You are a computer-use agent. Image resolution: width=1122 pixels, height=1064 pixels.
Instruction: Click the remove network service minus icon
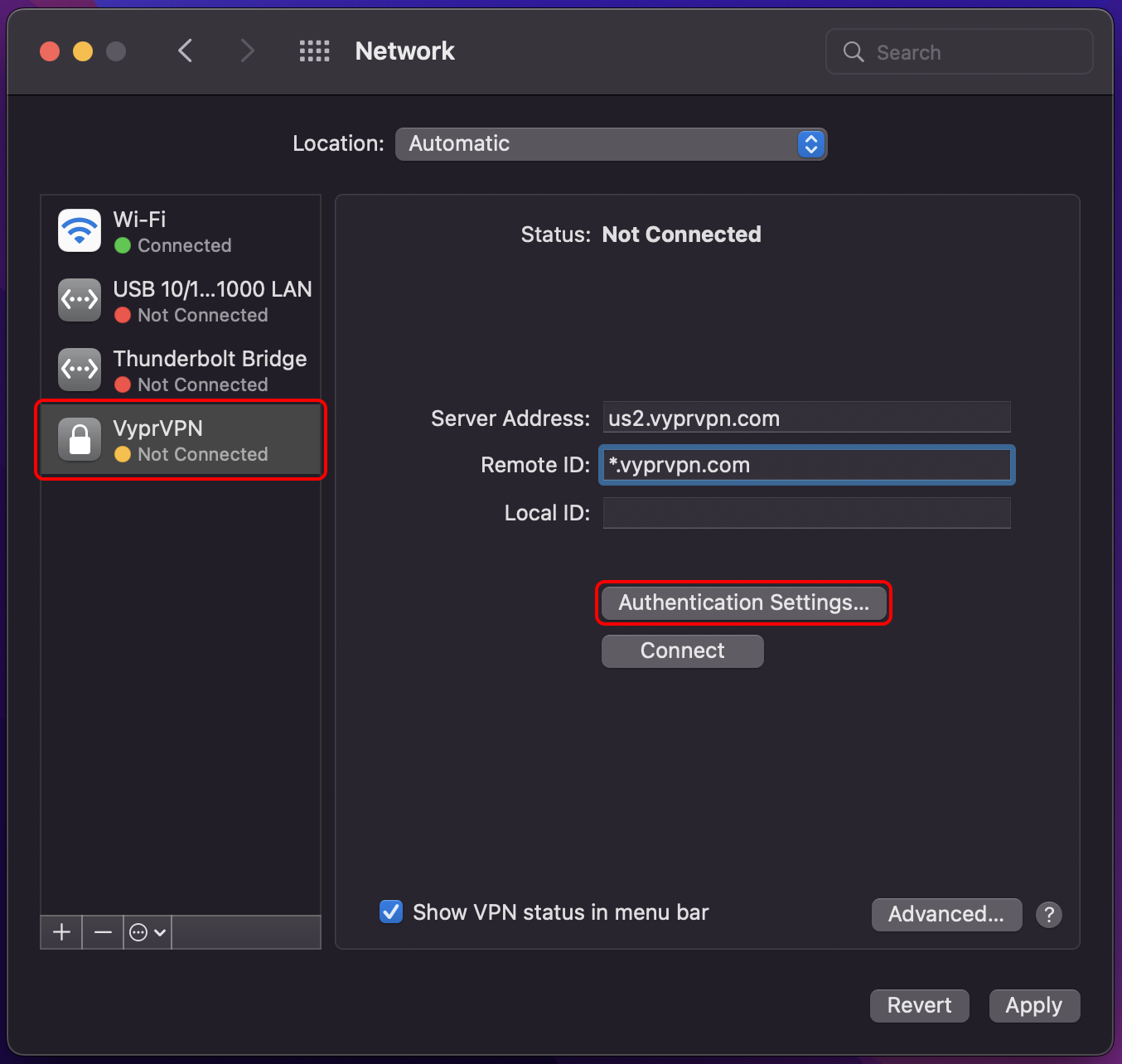(102, 931)
